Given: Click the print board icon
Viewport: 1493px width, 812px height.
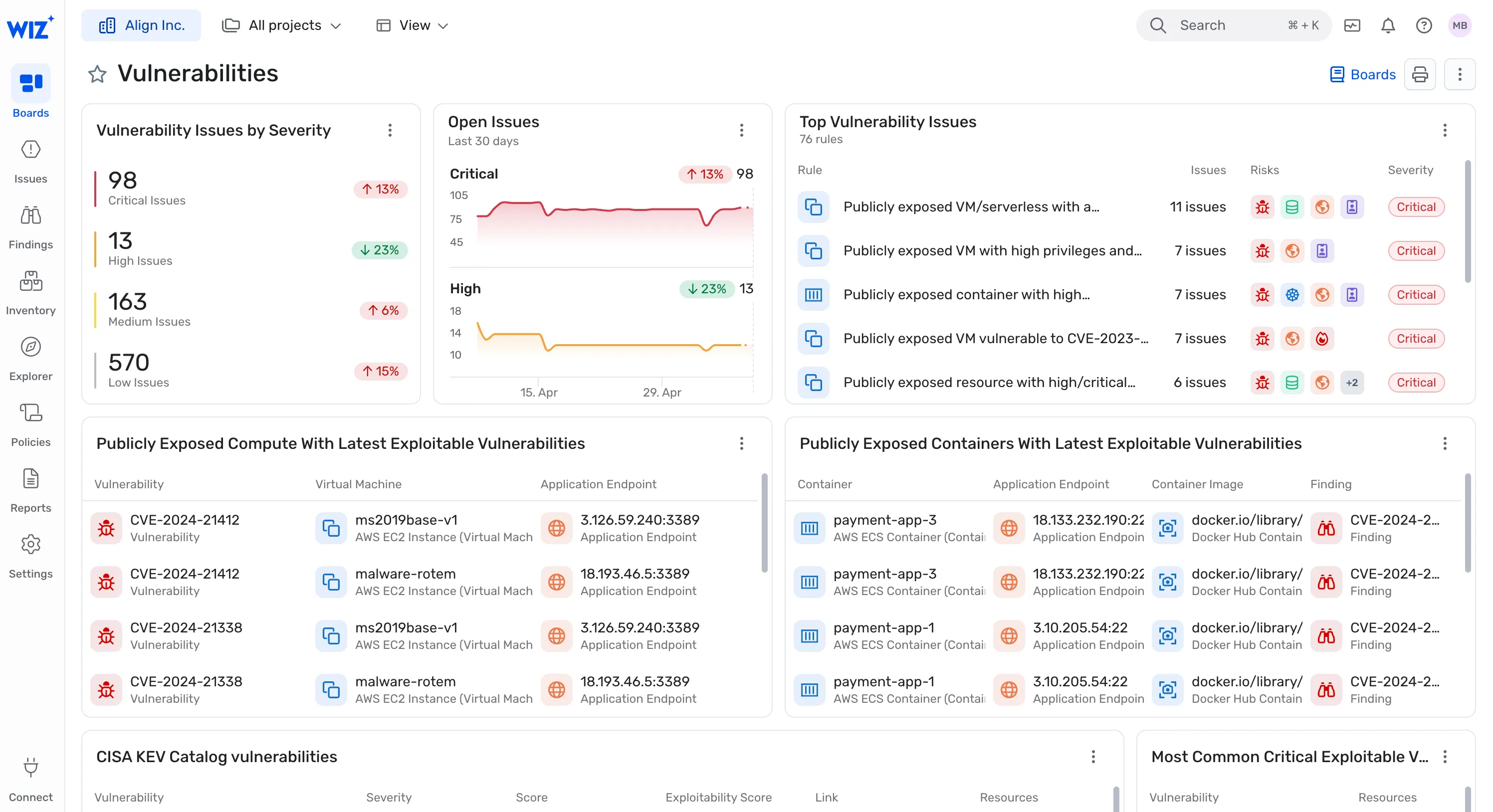Looking at the screenshot, I should coord(1419,74).
